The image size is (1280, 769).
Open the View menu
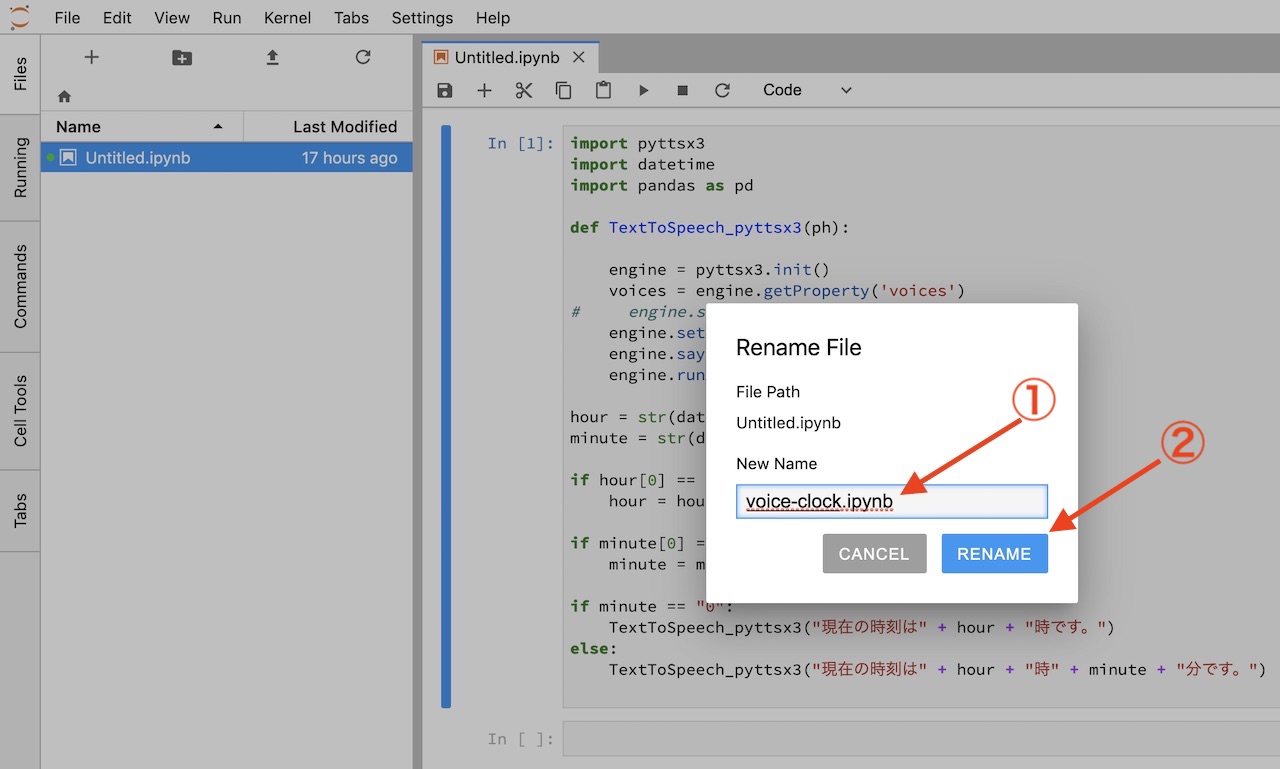pos(172,18)
